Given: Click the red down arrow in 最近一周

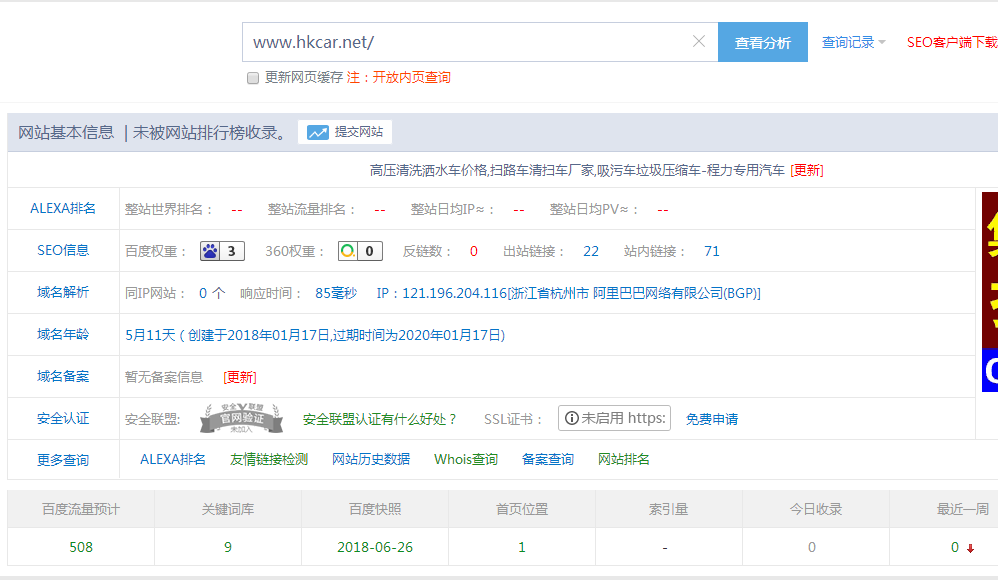Looking at the screenshot, I should [x=970, y=548].
